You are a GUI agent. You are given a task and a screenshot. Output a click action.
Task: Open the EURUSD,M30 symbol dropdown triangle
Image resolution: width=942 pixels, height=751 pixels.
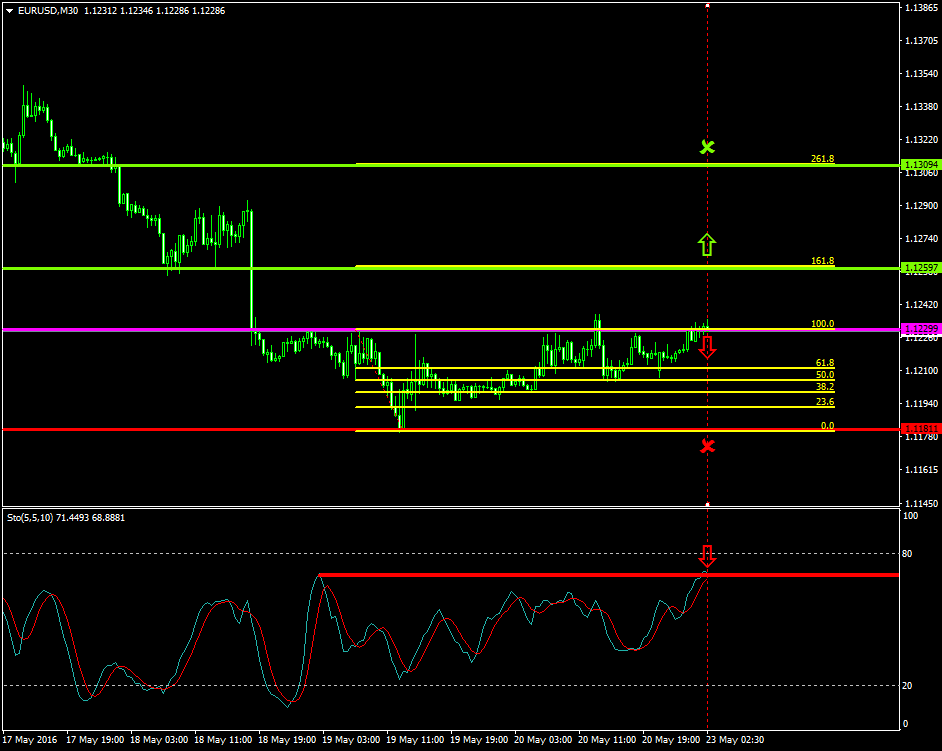pyautogui.click(x=10, y=9)
